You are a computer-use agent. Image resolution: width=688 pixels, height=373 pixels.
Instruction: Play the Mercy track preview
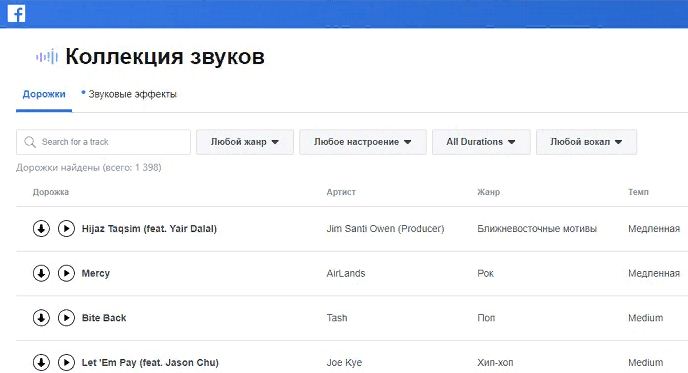tap(66, 273)
